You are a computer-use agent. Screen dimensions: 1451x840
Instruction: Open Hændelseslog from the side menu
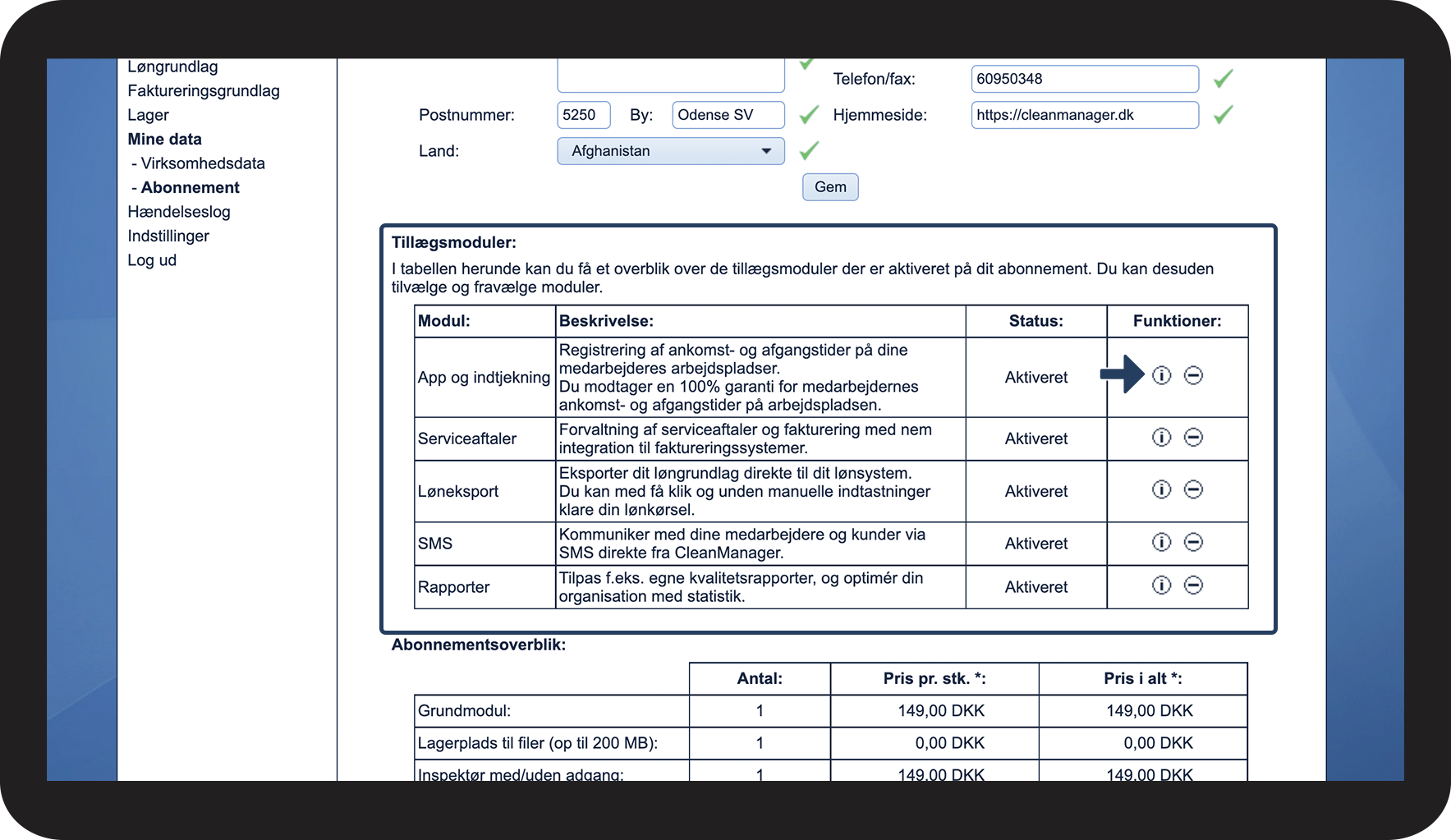(x=179, y=212)
